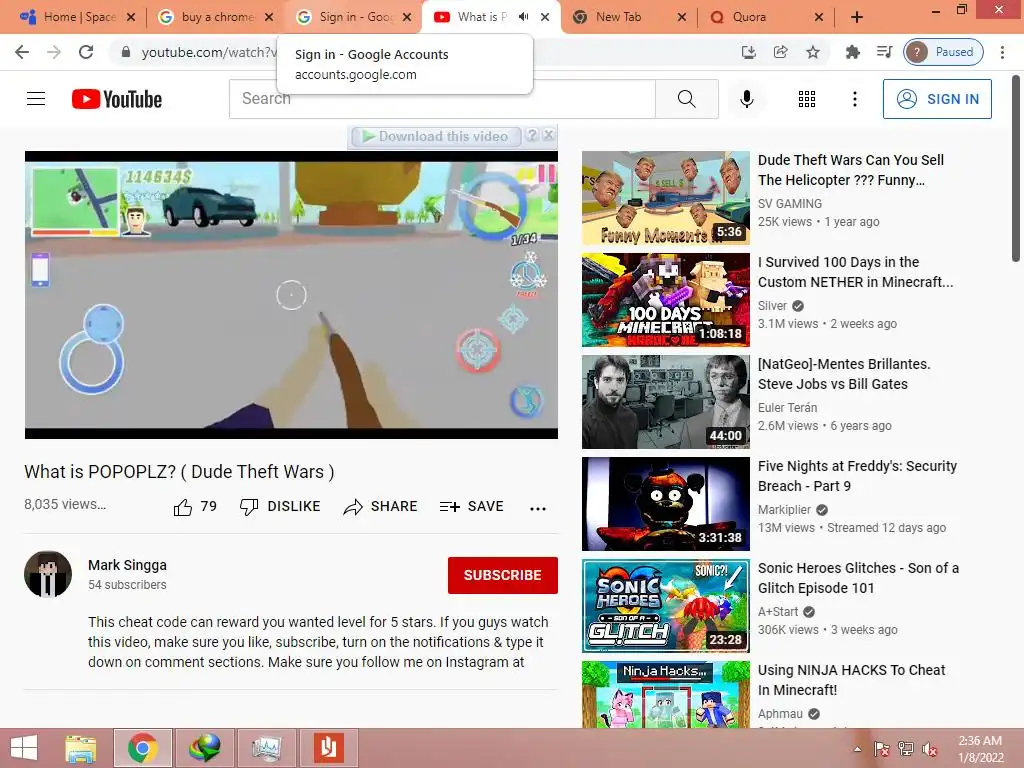Share this page from address bar
1024x768 pixels.
[x=780, y=52]
